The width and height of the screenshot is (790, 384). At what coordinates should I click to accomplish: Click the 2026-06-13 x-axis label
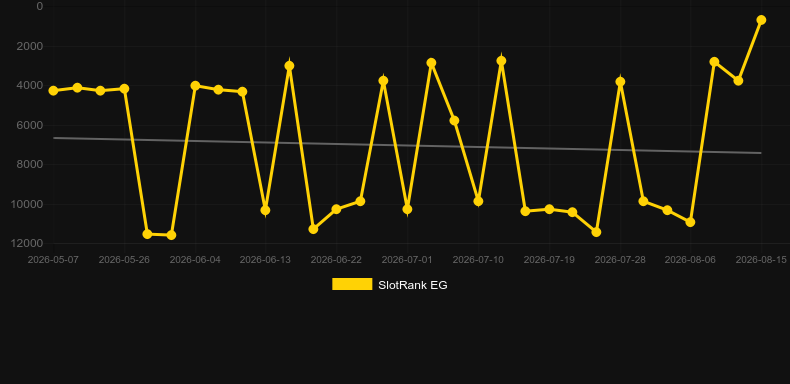(x=265, y=260)
